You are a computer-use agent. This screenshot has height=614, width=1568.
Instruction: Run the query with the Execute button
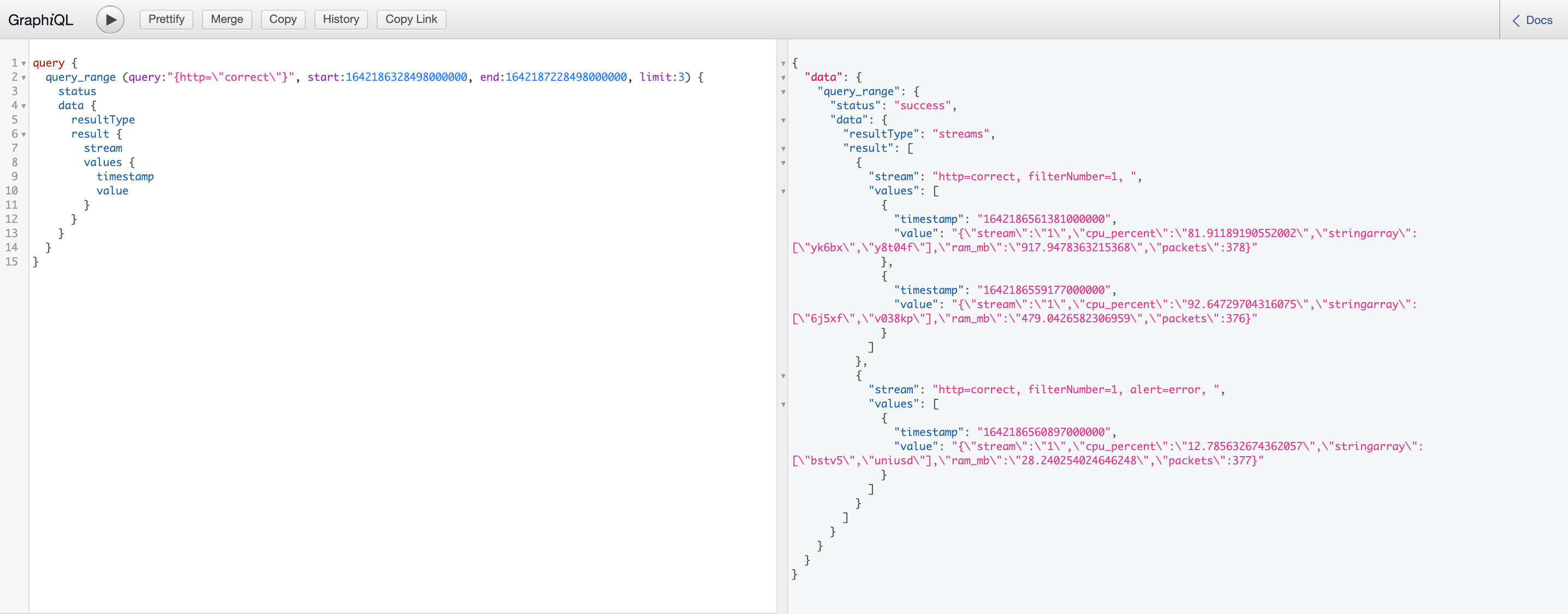pos(110,20)
